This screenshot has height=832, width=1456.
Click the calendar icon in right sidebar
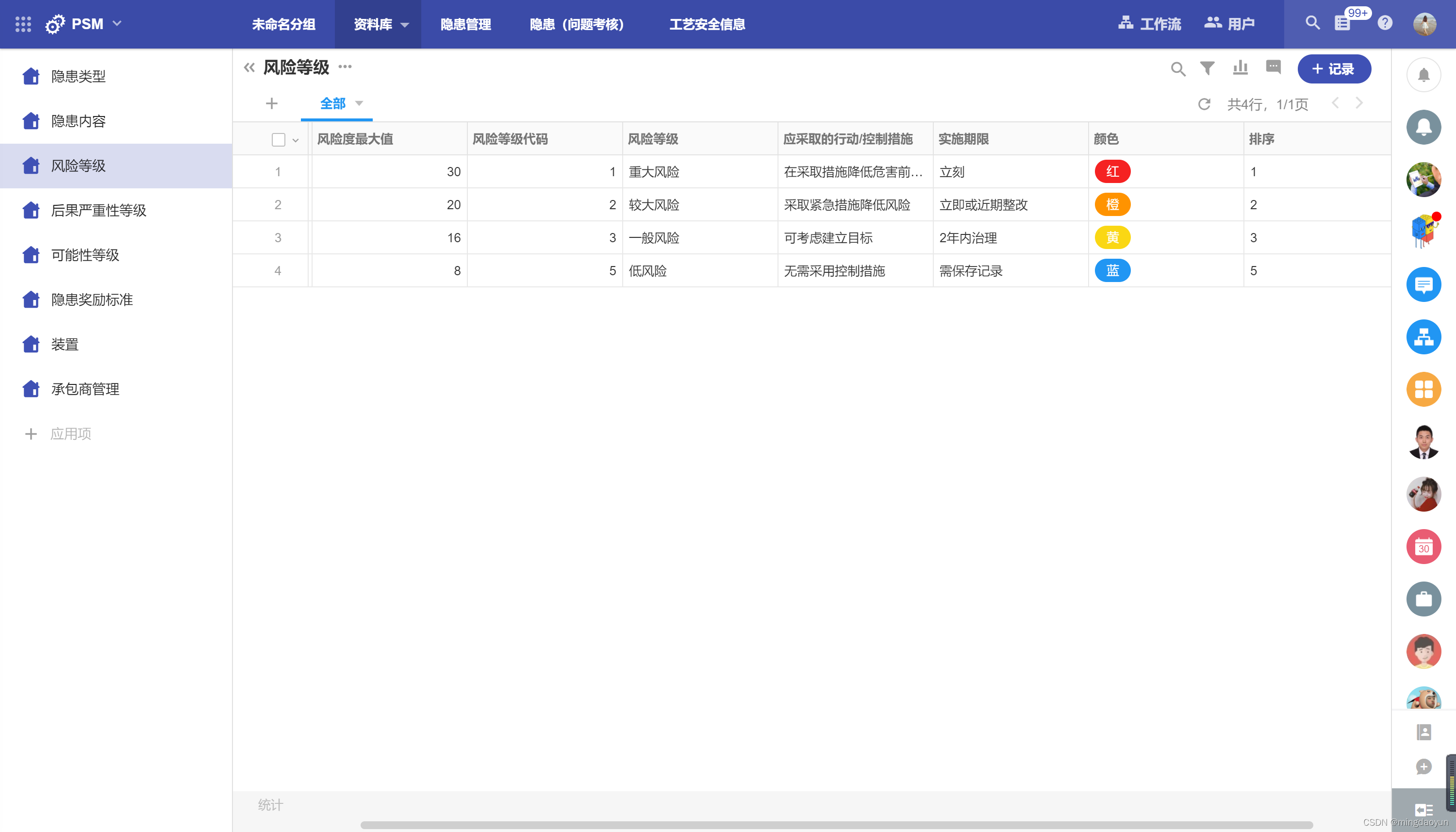1423,547
